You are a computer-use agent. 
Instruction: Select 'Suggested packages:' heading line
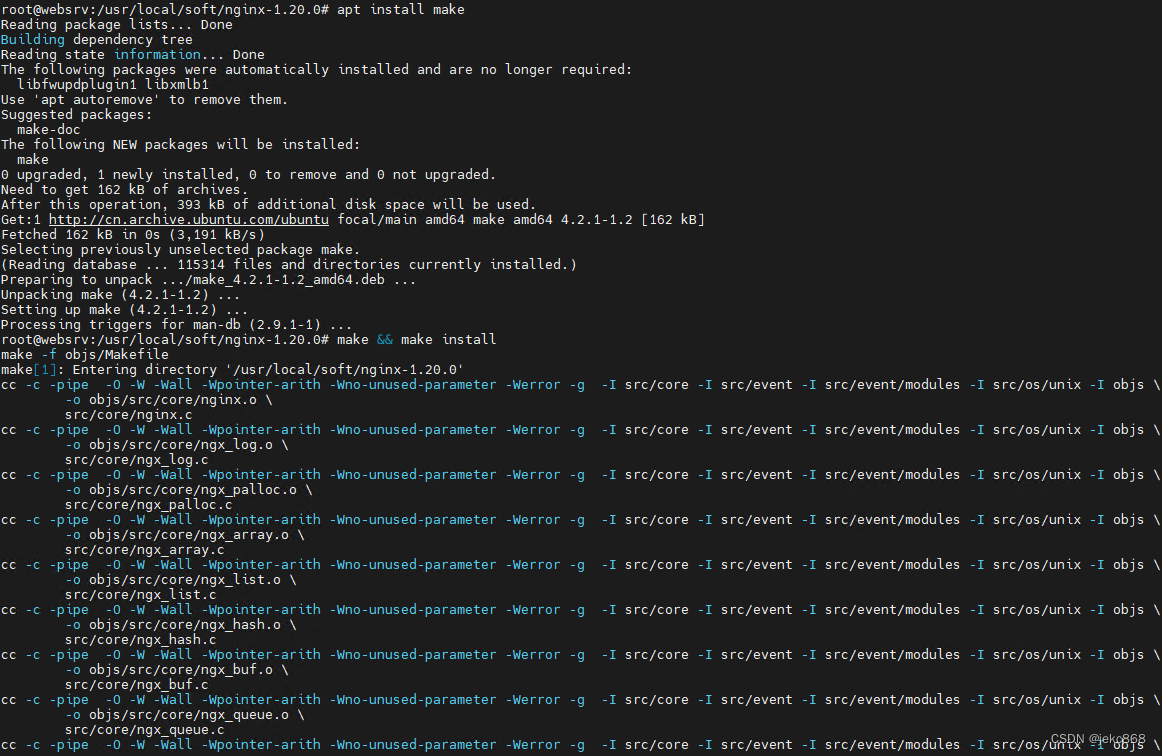[76, 115]
